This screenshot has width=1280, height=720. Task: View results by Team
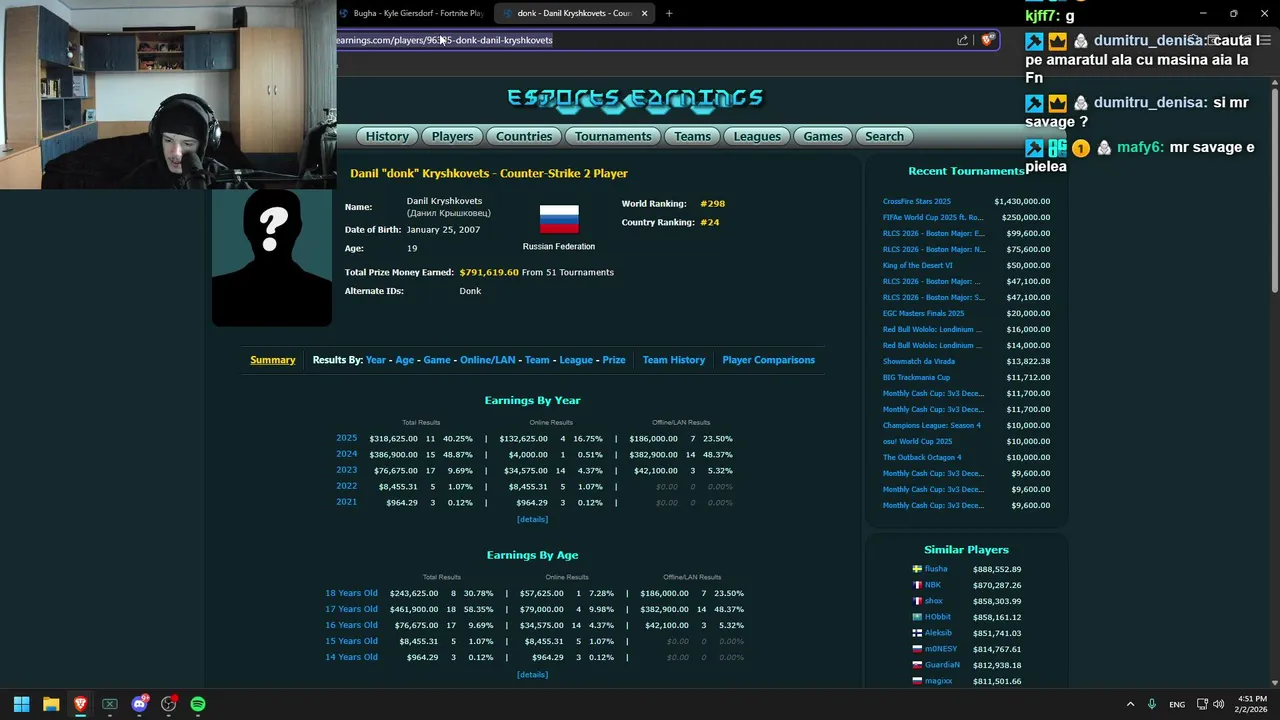tap(537, 360)
